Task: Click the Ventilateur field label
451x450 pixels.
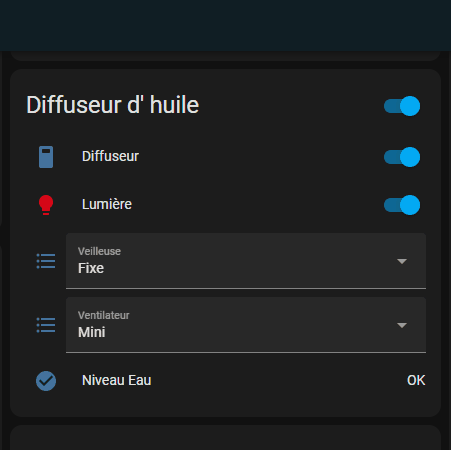Action: coord(104,315)
